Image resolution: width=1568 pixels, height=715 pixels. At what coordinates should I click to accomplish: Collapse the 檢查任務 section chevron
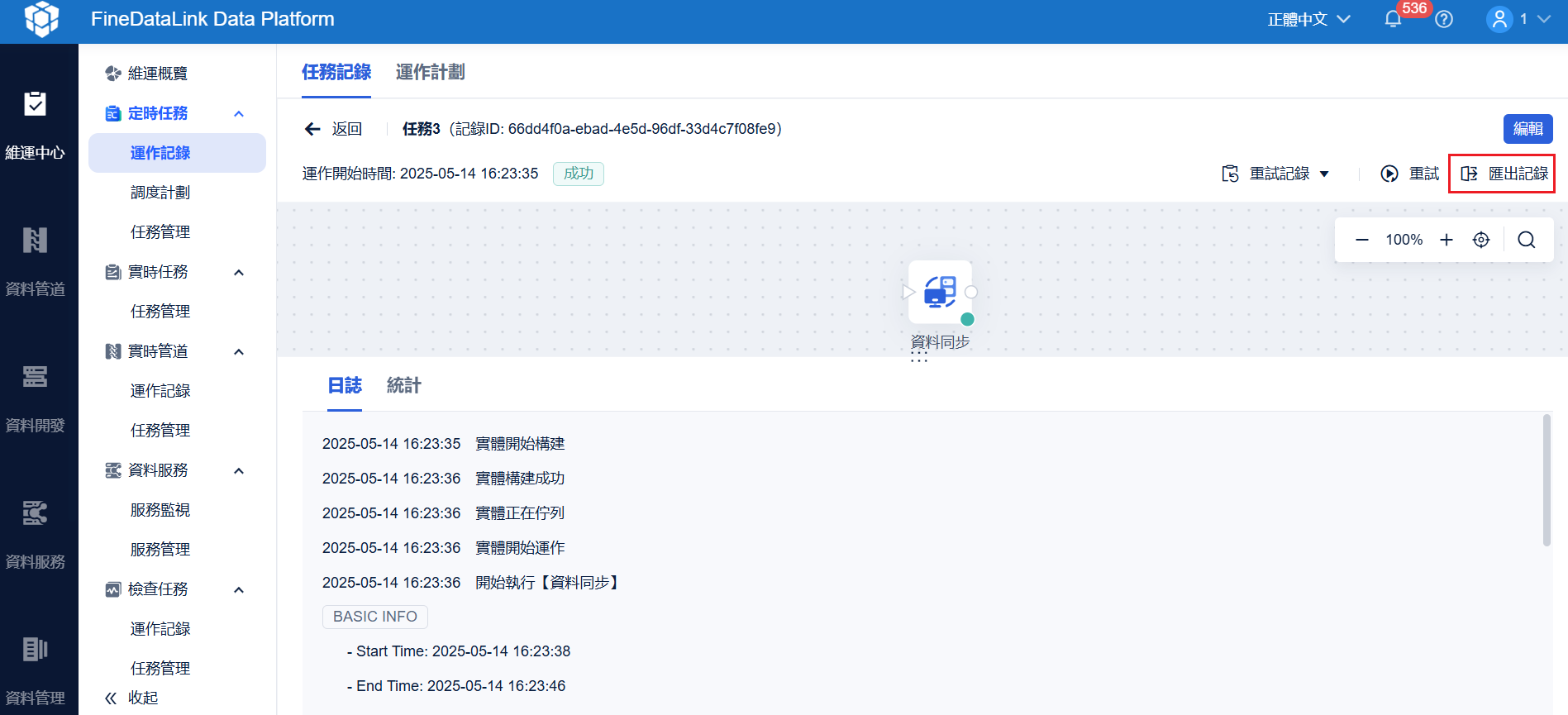point(239,589)
